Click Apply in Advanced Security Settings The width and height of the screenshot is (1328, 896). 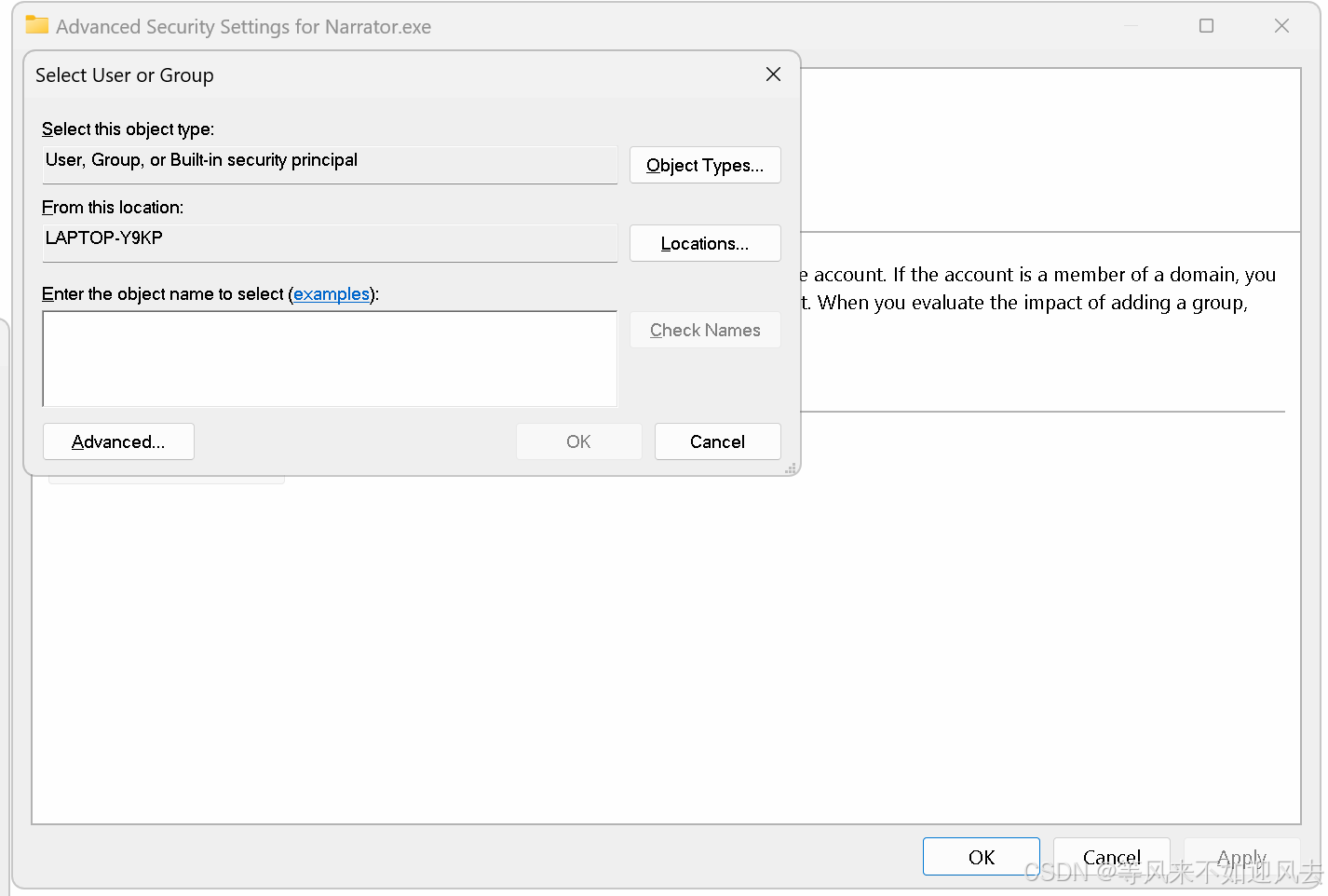1241,857
